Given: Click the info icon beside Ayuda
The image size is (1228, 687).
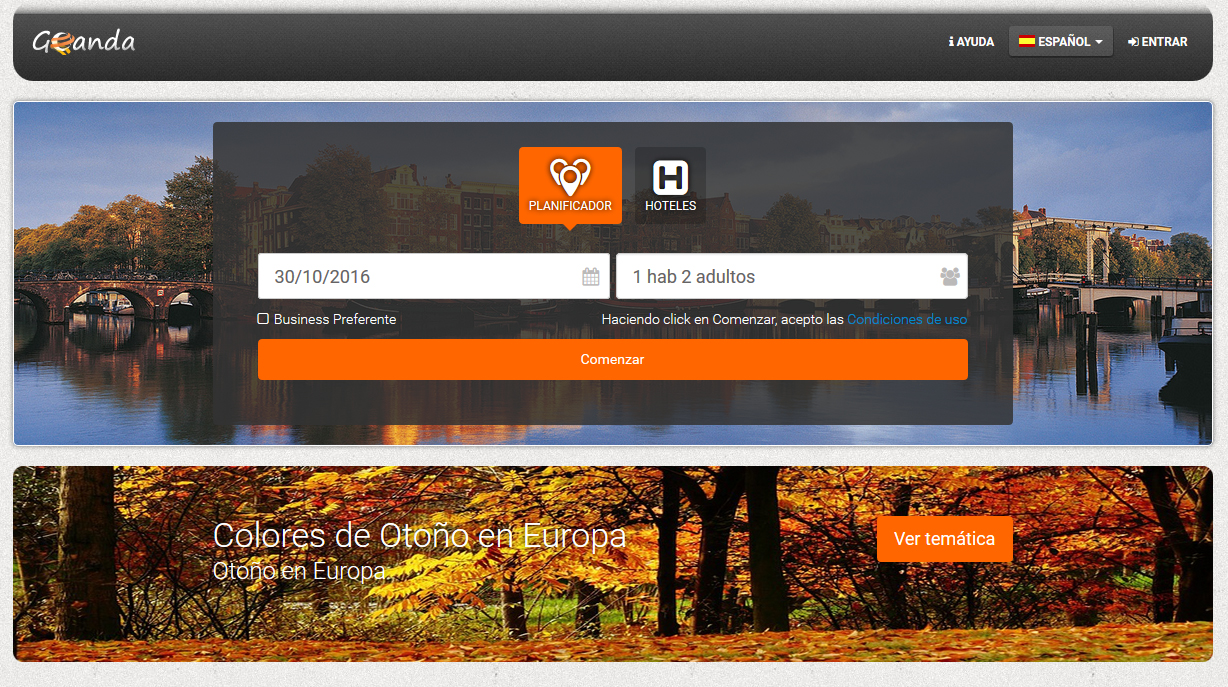Looking at the screenshot, I should 951,42.
